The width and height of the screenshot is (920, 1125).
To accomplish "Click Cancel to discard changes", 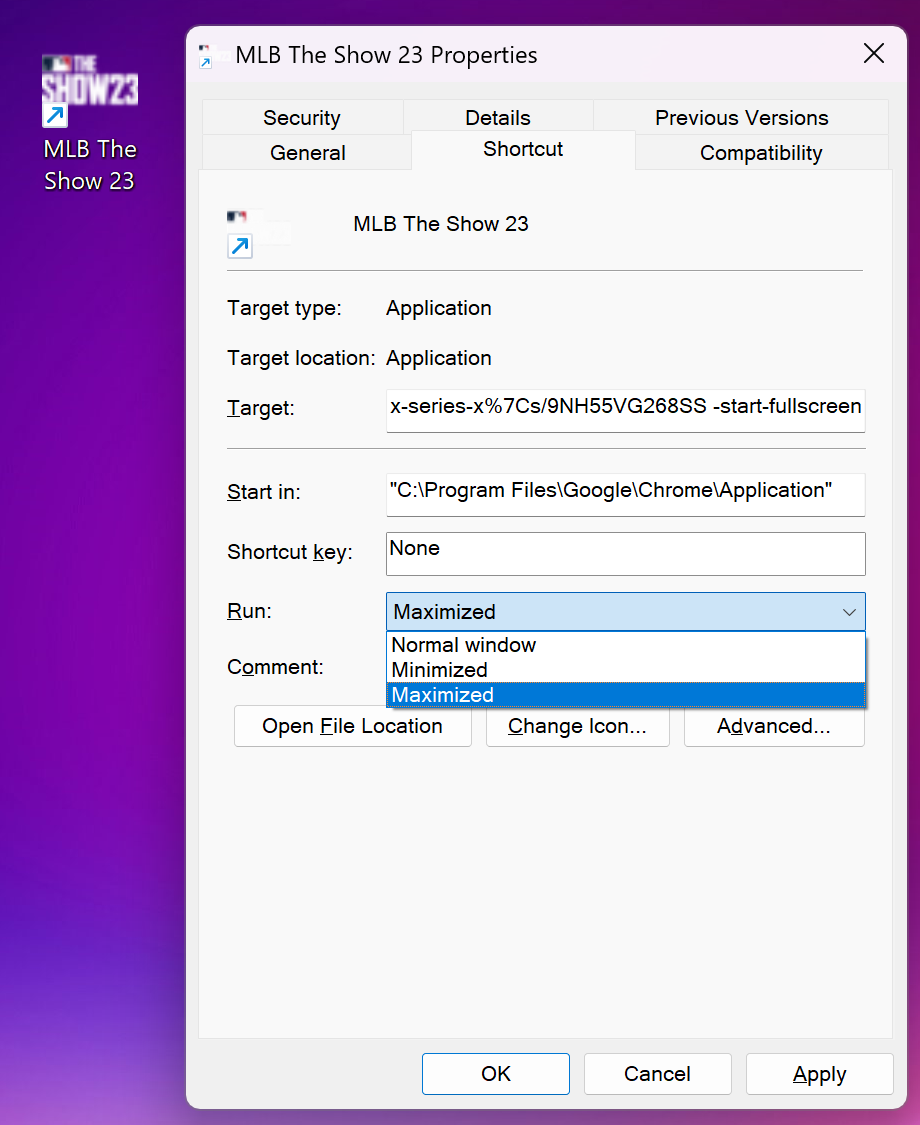I will (x=657, y=1073).
